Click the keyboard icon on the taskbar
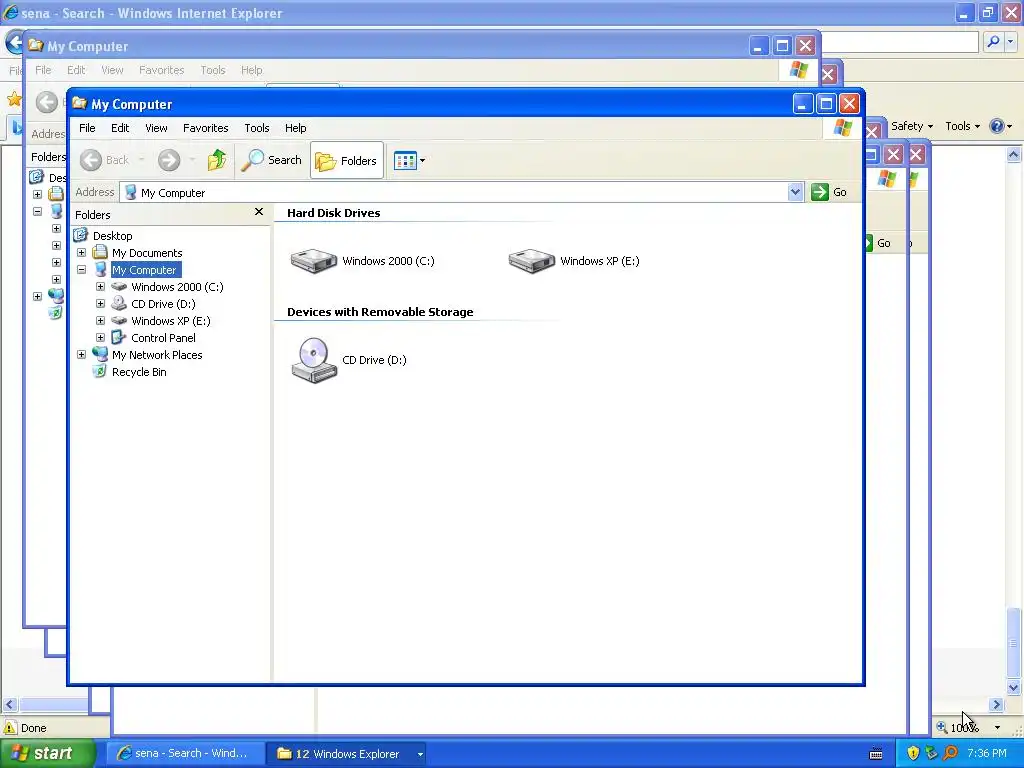 (x=876, y=754)
